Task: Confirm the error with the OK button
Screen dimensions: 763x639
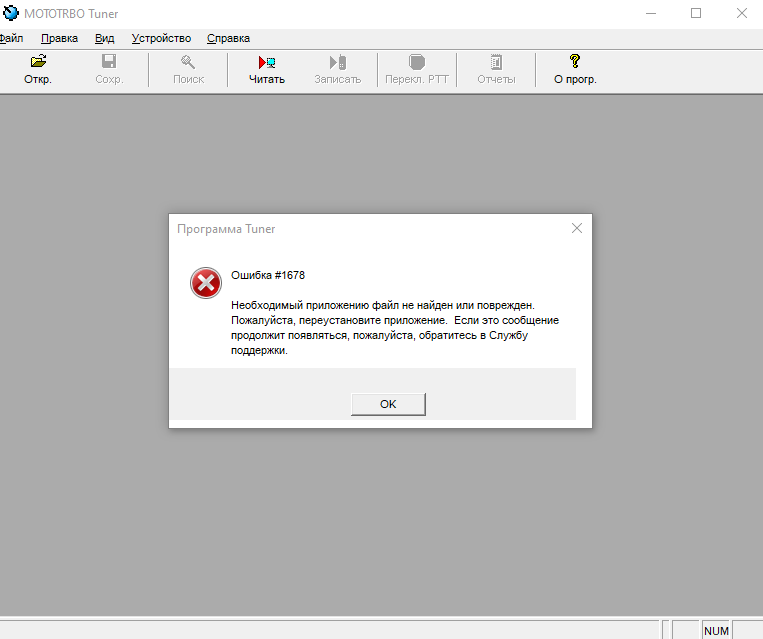Action: [388, 404]
